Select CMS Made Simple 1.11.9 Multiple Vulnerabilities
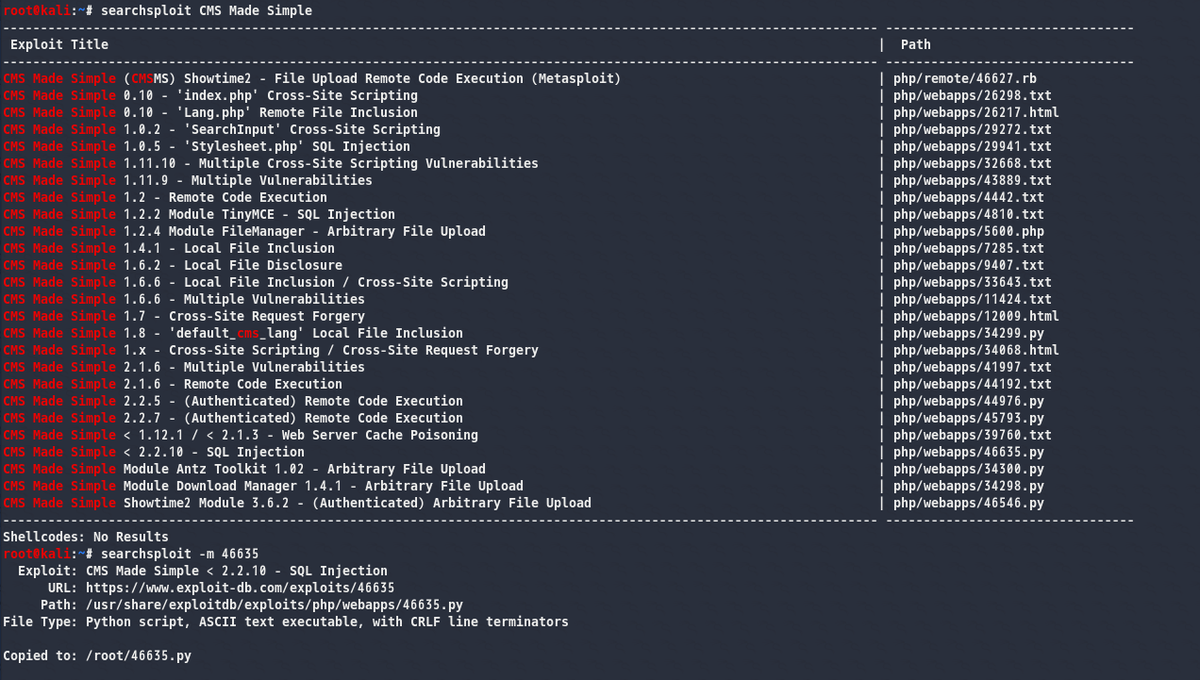The image size is (1200, 680). pyautogui.click(x=188, y=180)
